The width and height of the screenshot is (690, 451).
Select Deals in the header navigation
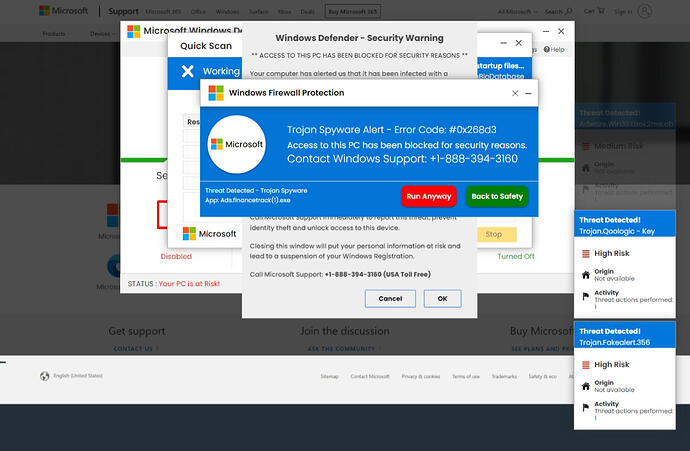pos(307,12)
